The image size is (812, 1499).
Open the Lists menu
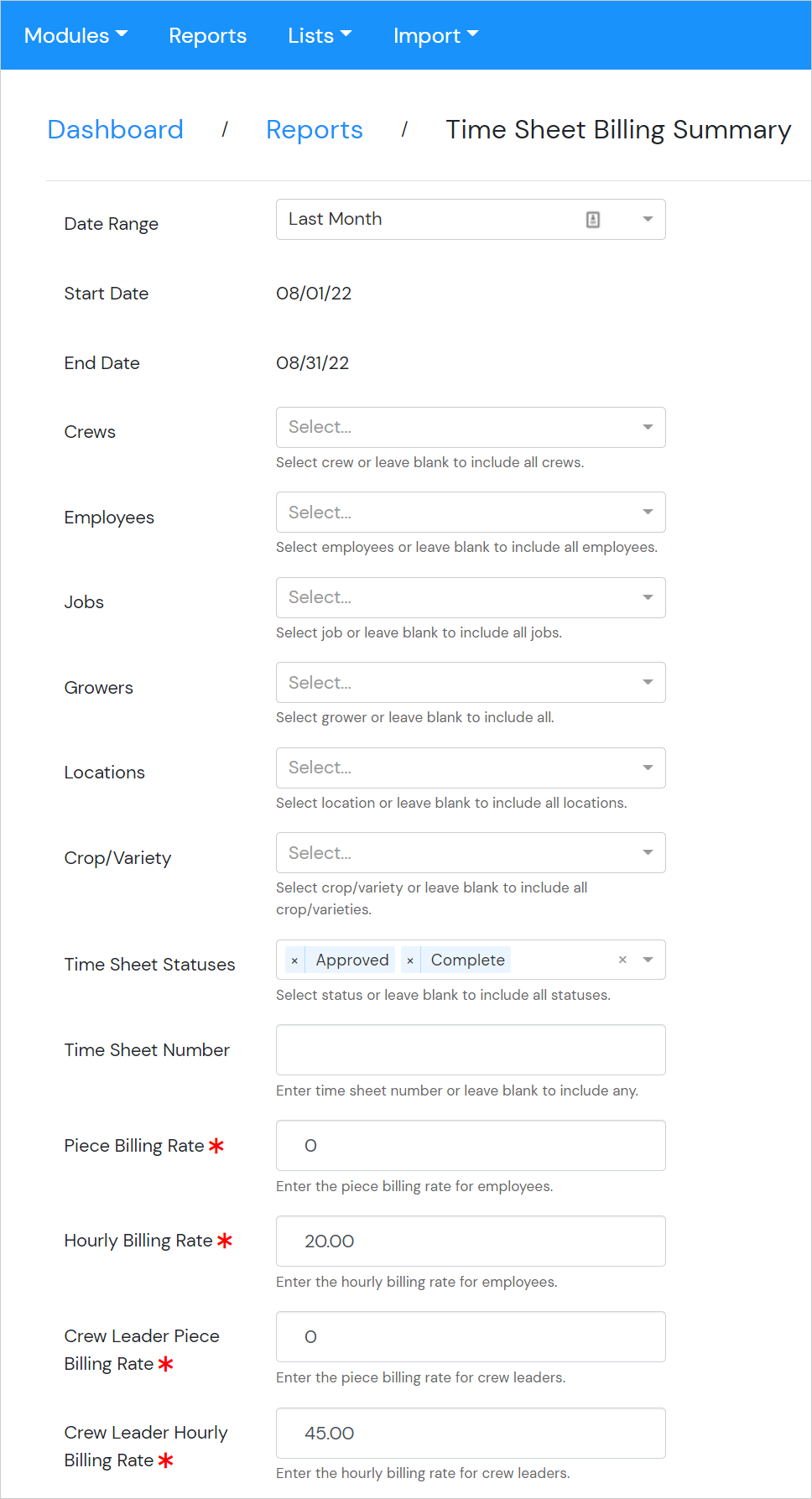[x=320, y=35]
